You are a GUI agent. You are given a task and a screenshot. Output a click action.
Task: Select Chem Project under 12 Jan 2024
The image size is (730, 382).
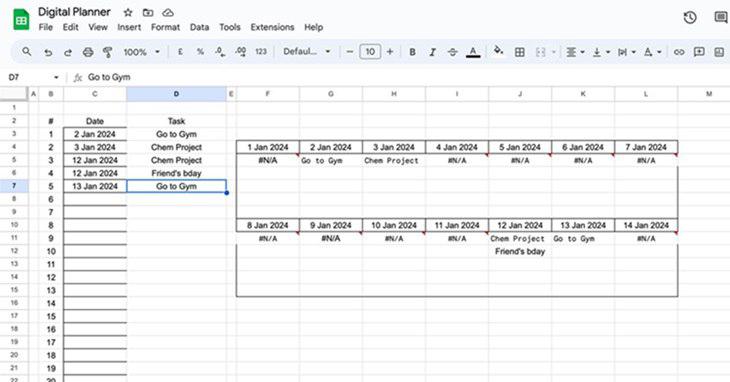click(x=520, y=238)
